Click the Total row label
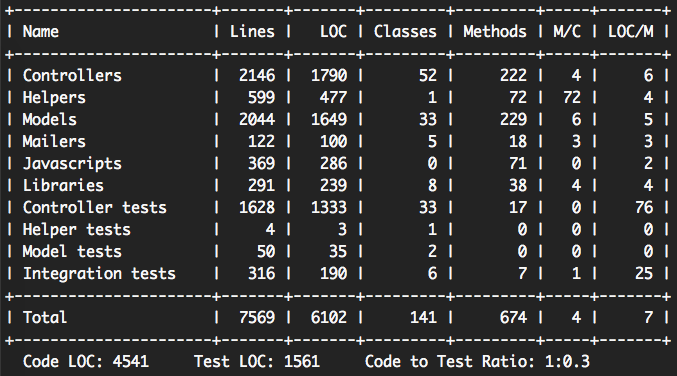Image resolution: width=677 pixels, height=376 pixels. point(45,318)
